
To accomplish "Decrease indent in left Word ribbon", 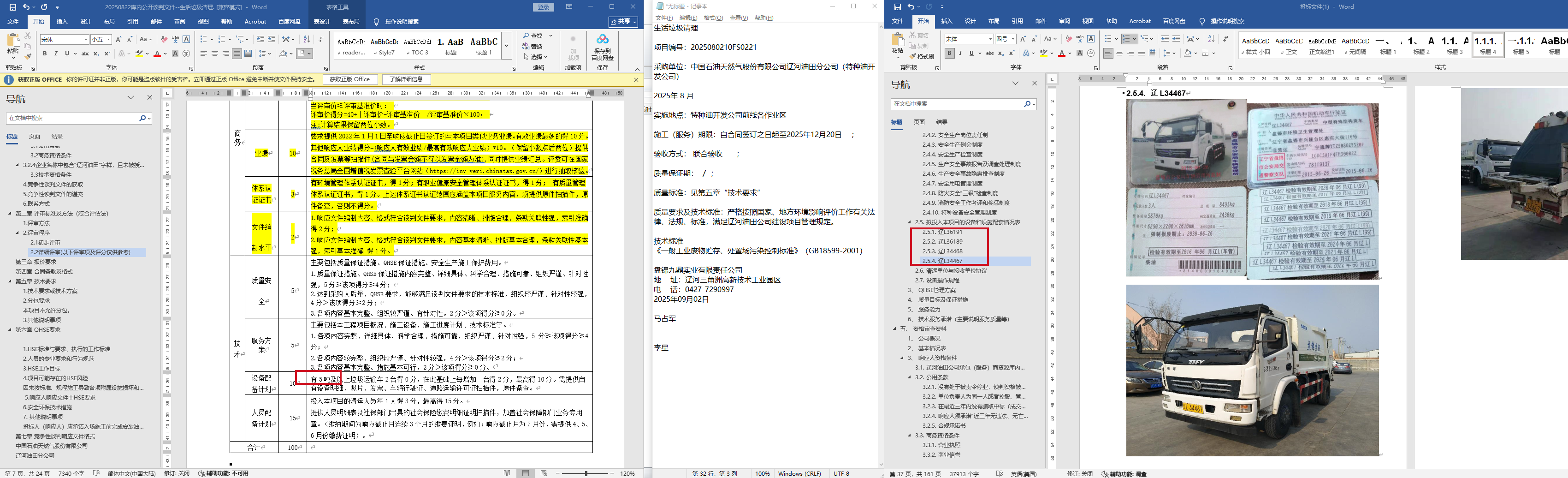I will (x=260, y=39).
